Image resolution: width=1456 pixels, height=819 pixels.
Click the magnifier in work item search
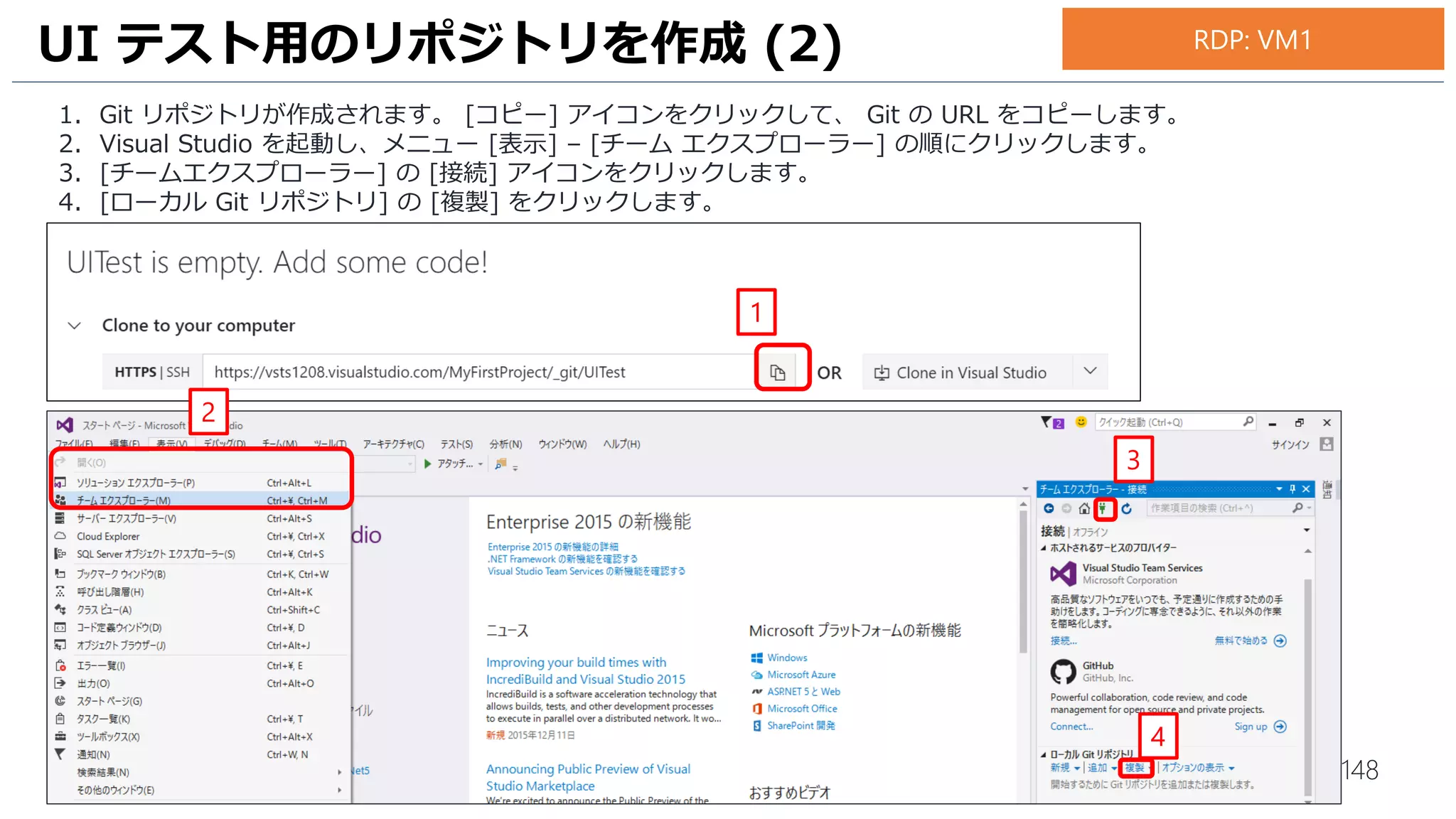[1297, 508]
